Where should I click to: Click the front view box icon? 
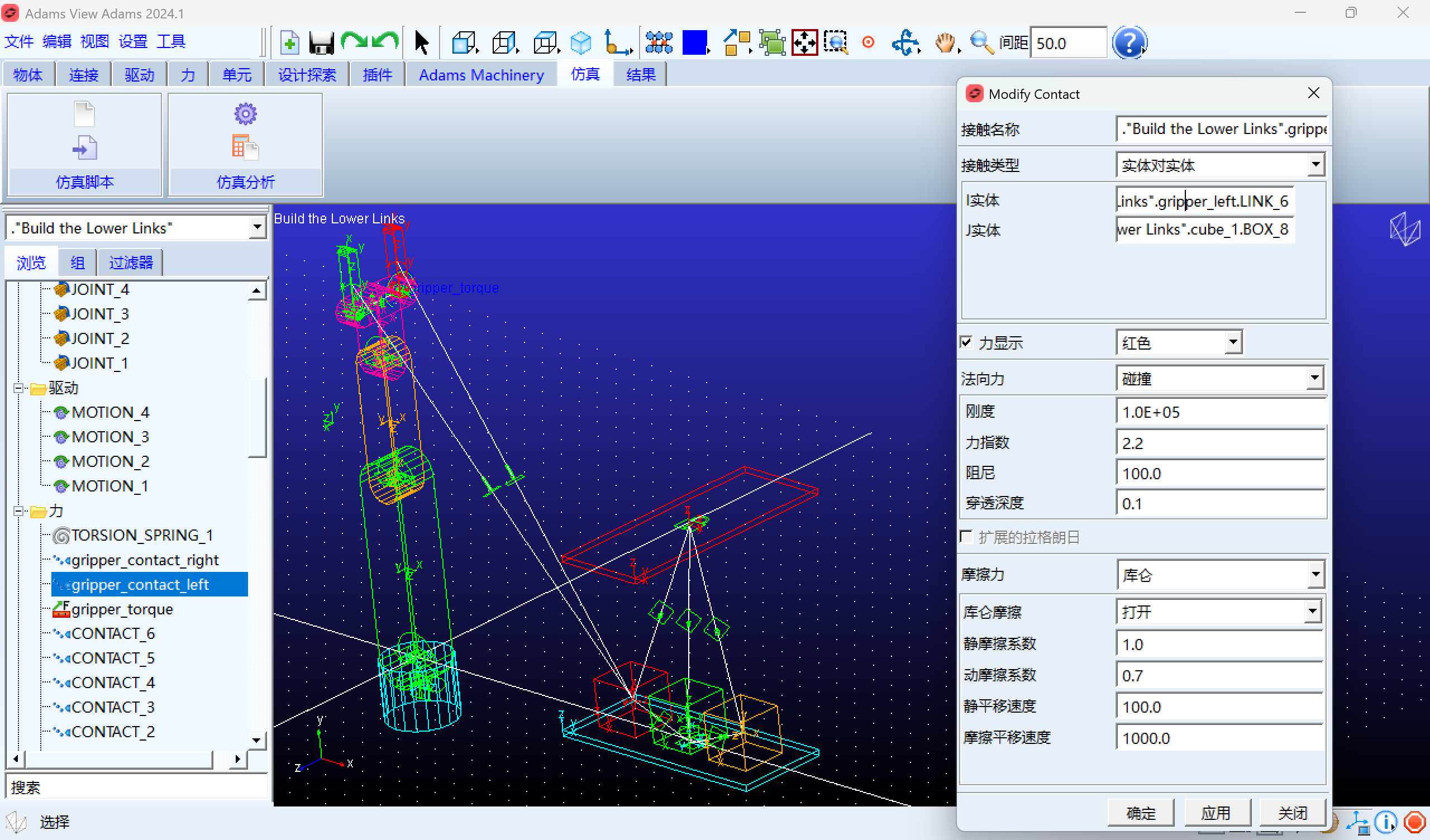[x=464, y=42]
